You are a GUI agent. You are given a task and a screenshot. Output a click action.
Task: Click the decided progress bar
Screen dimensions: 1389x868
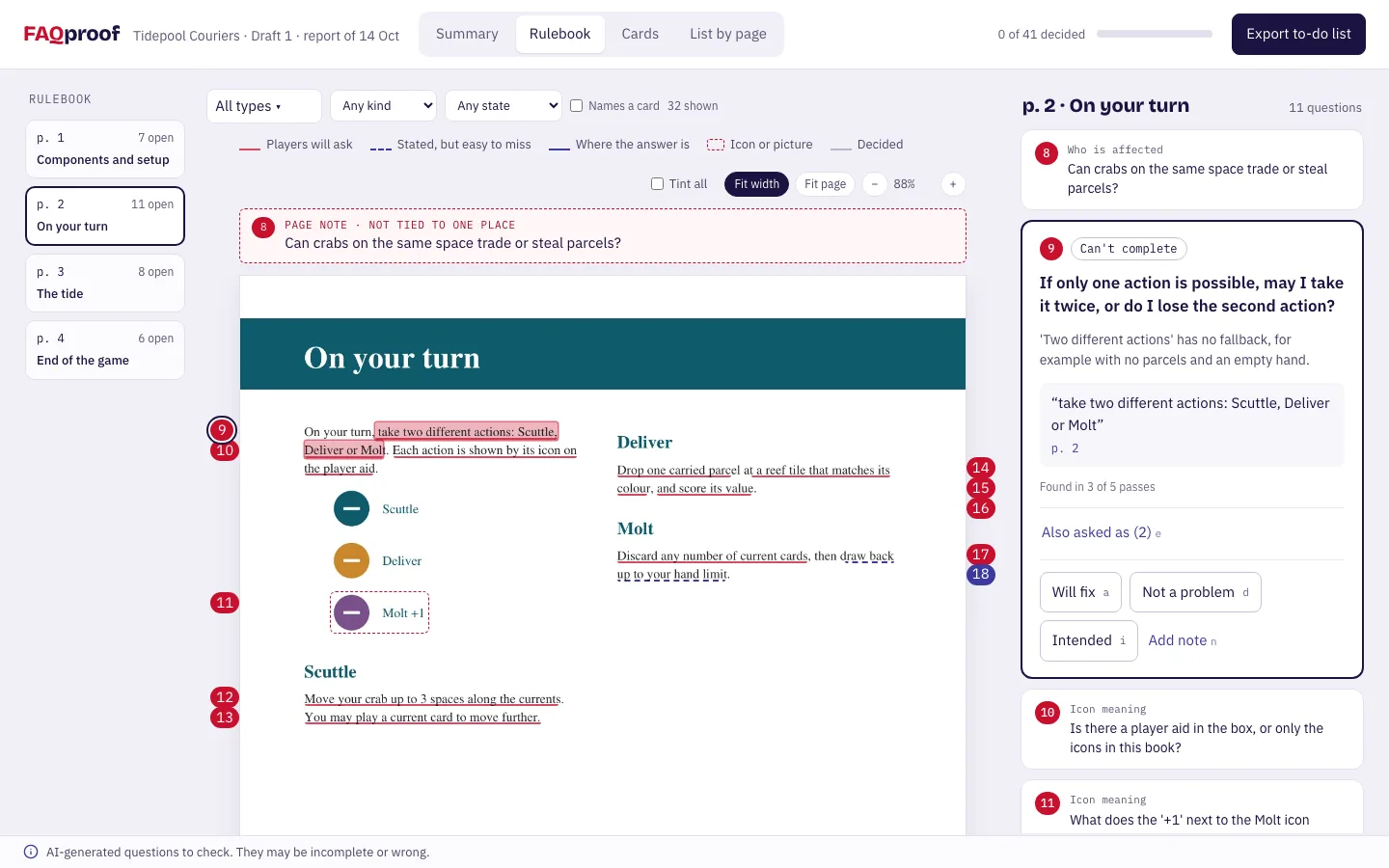(1155, 34)
